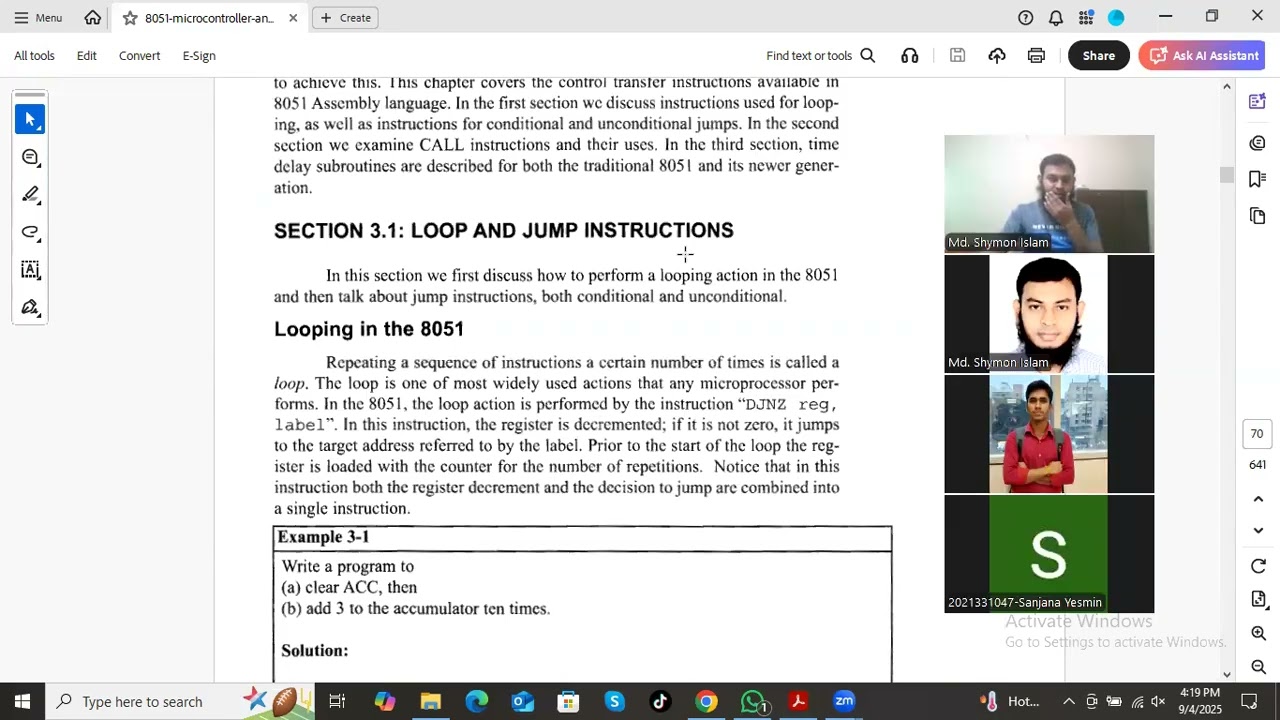
Task: Open WhatsApp from the taskbar
Action: pos(753,702)
